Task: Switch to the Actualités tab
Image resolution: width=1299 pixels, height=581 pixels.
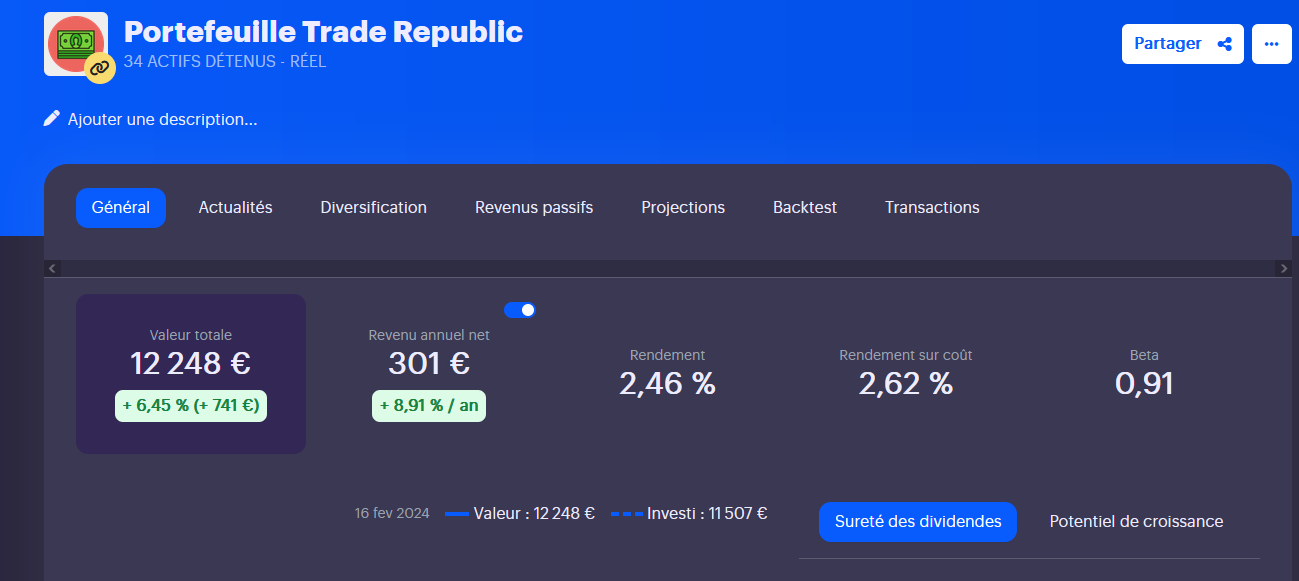Action: (x=235, y=208)
